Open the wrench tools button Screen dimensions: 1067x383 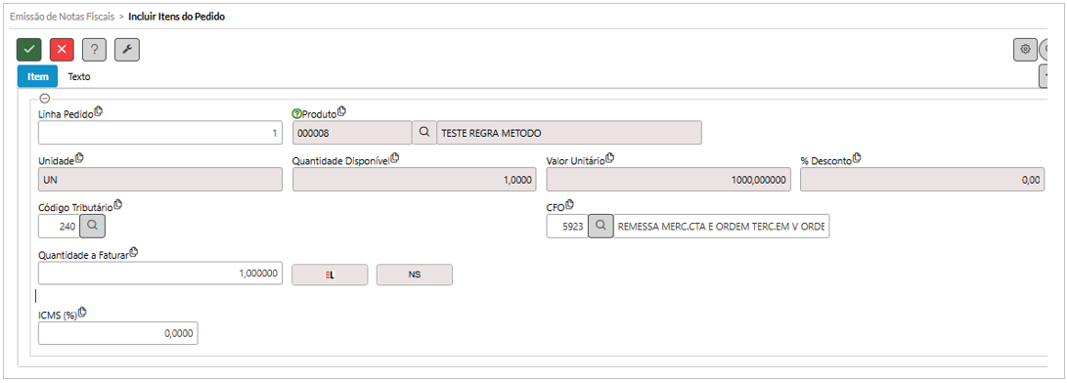pos(127,50)
